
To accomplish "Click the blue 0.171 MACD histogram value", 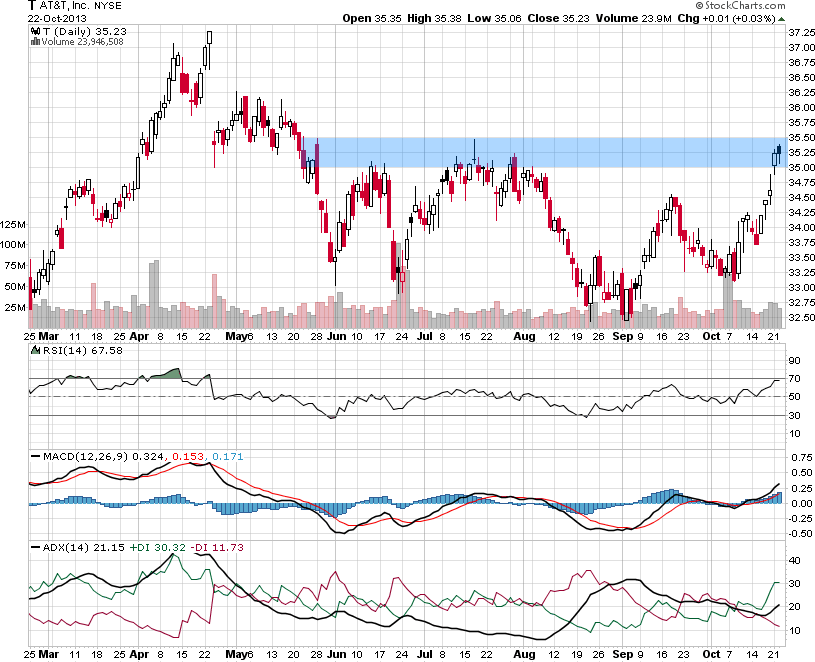I will (x=227, y=456).
